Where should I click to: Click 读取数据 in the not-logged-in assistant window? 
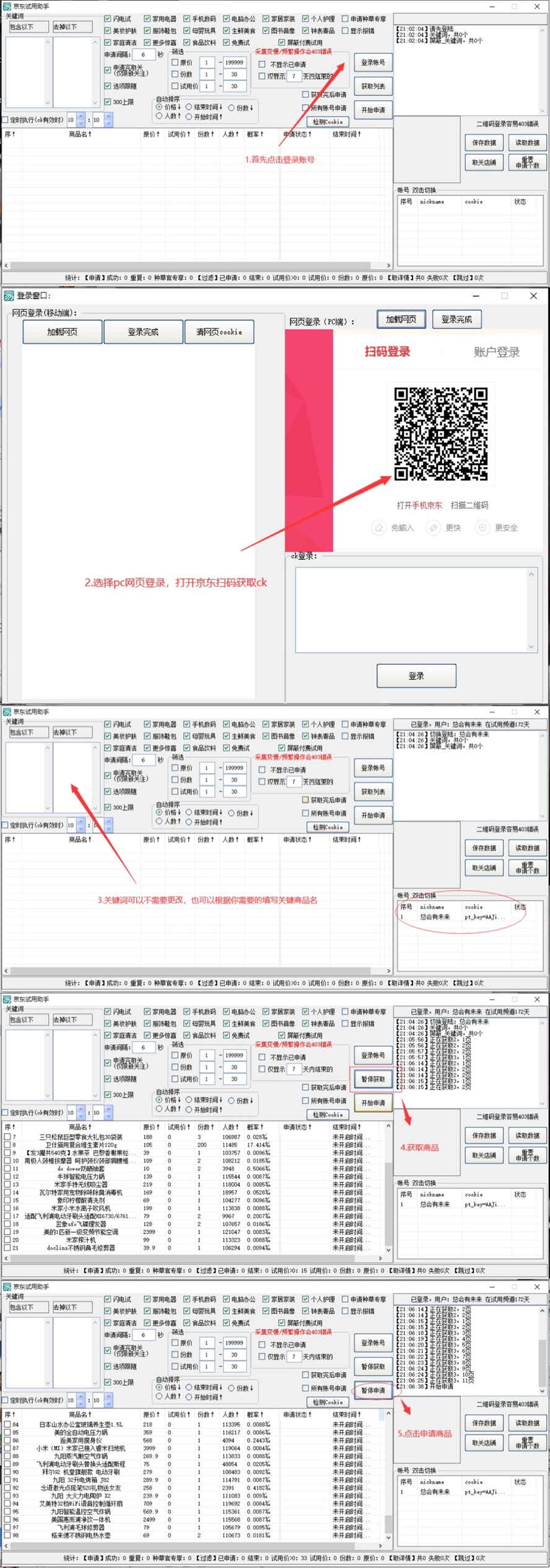pyautogui.click(x=527, y=143)
